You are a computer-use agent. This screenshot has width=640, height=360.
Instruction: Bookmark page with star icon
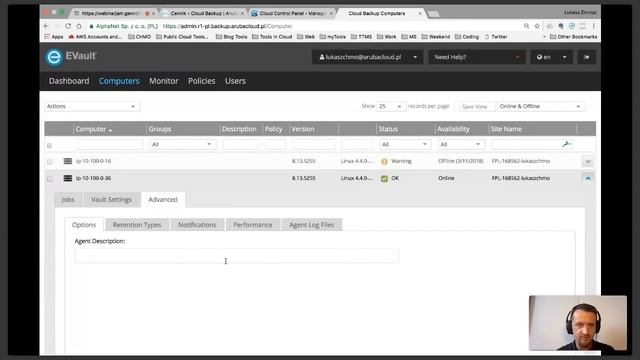point(537,26)
